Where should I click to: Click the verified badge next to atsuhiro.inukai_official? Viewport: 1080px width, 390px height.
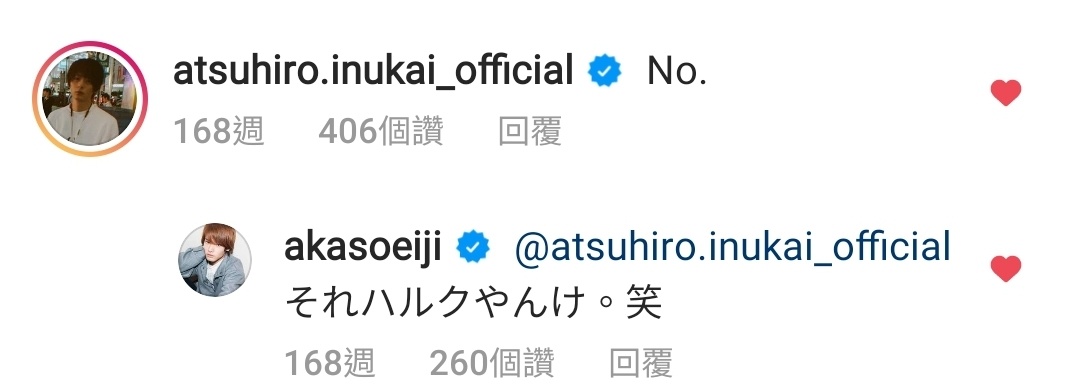click(605, 72)
